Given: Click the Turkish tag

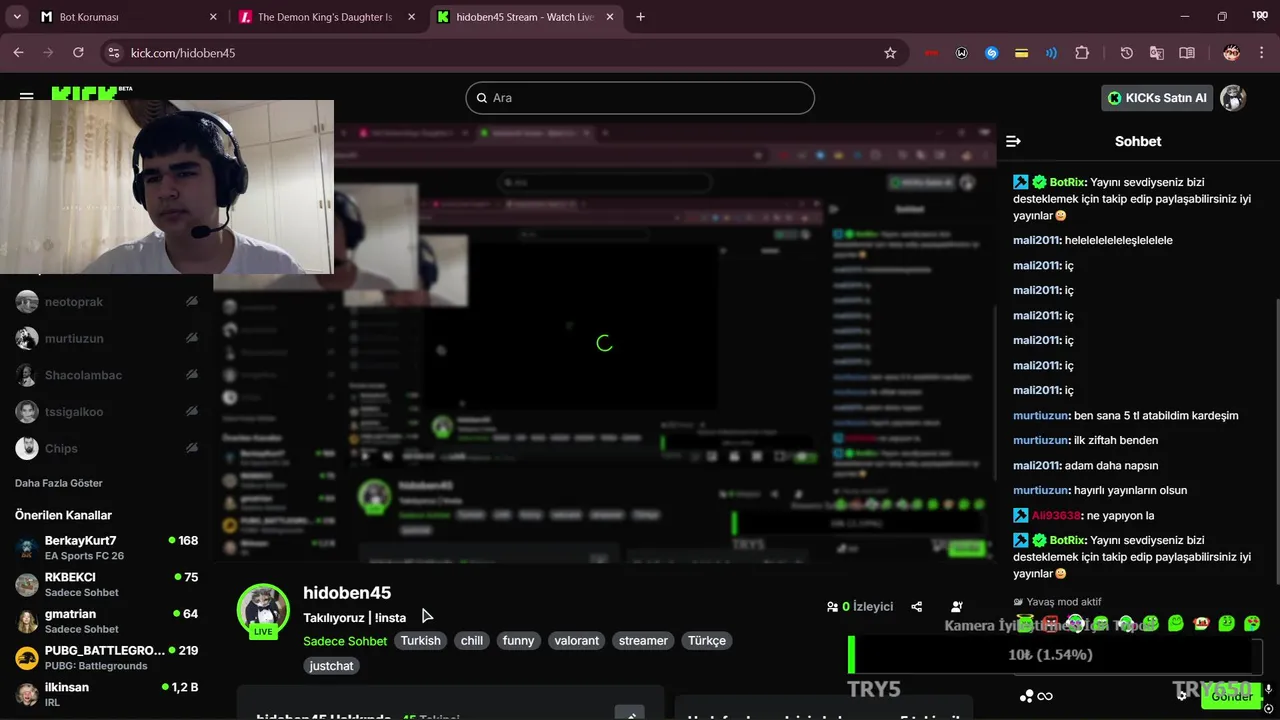Looking at the screenshot, I should (420, 641).
